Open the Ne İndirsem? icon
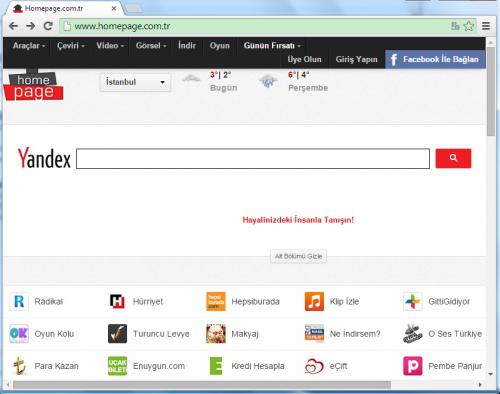This screenshot has width=500, height=394. coord(314,334)
